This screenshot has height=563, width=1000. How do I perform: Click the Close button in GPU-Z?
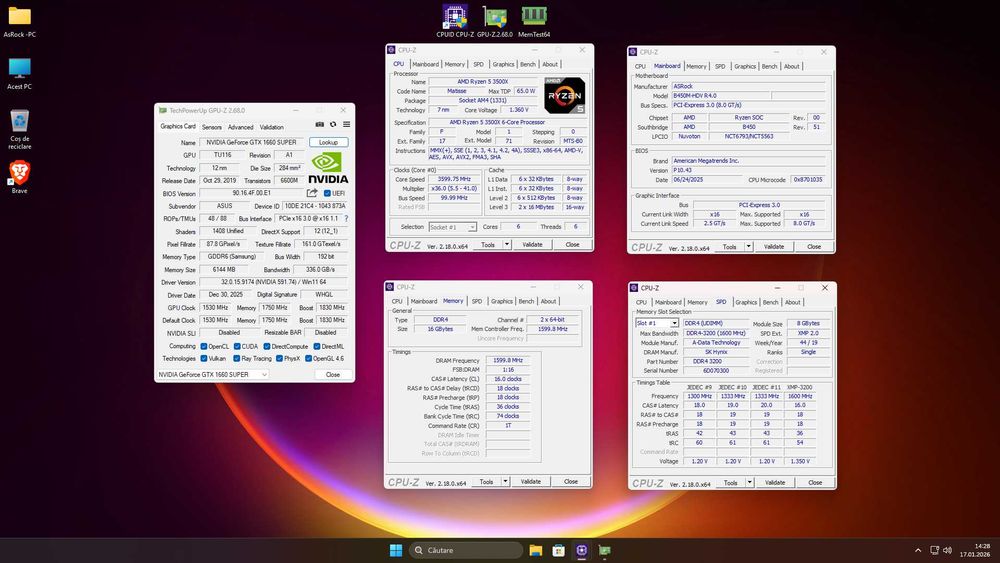point(333,374)
